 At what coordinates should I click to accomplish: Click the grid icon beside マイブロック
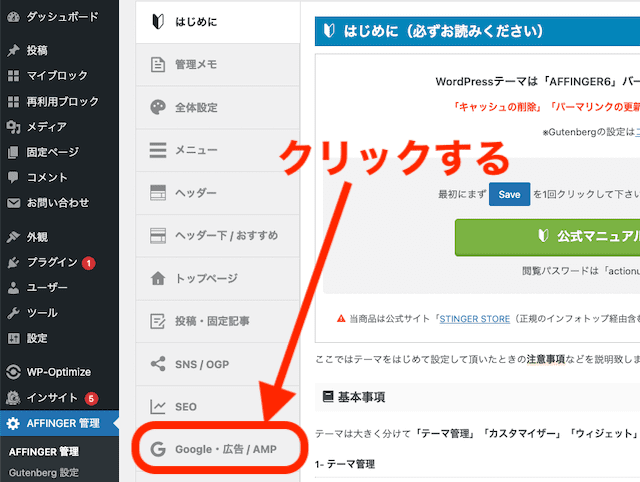pos(13,76)
